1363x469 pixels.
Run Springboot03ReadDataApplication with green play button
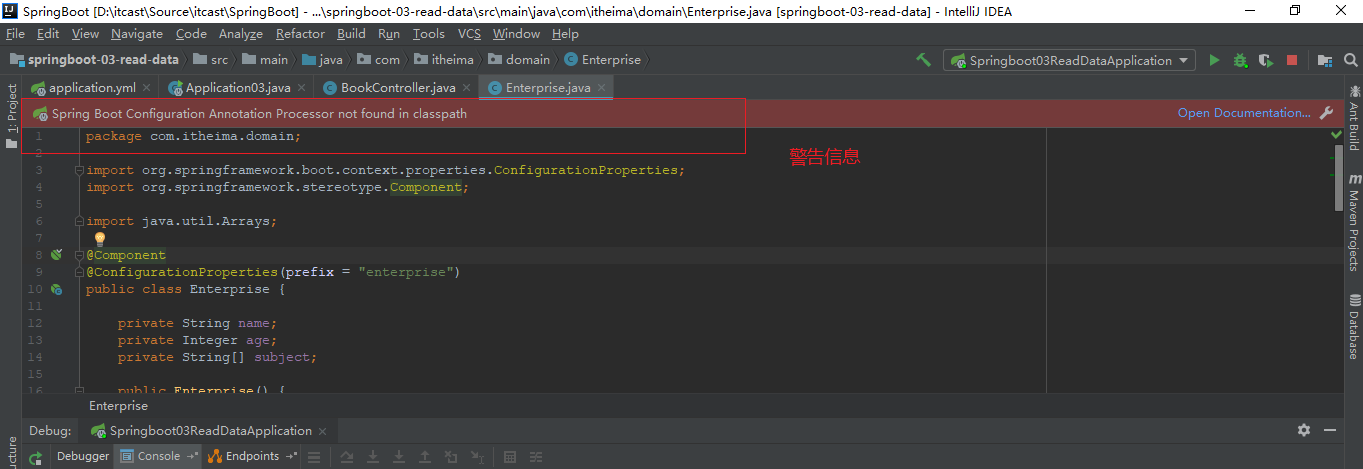(x=1214, y=60)
